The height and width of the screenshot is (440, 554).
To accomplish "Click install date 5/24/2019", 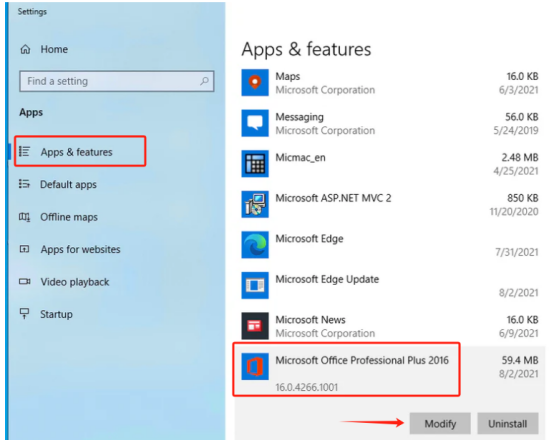I will [x=516, y=130].
